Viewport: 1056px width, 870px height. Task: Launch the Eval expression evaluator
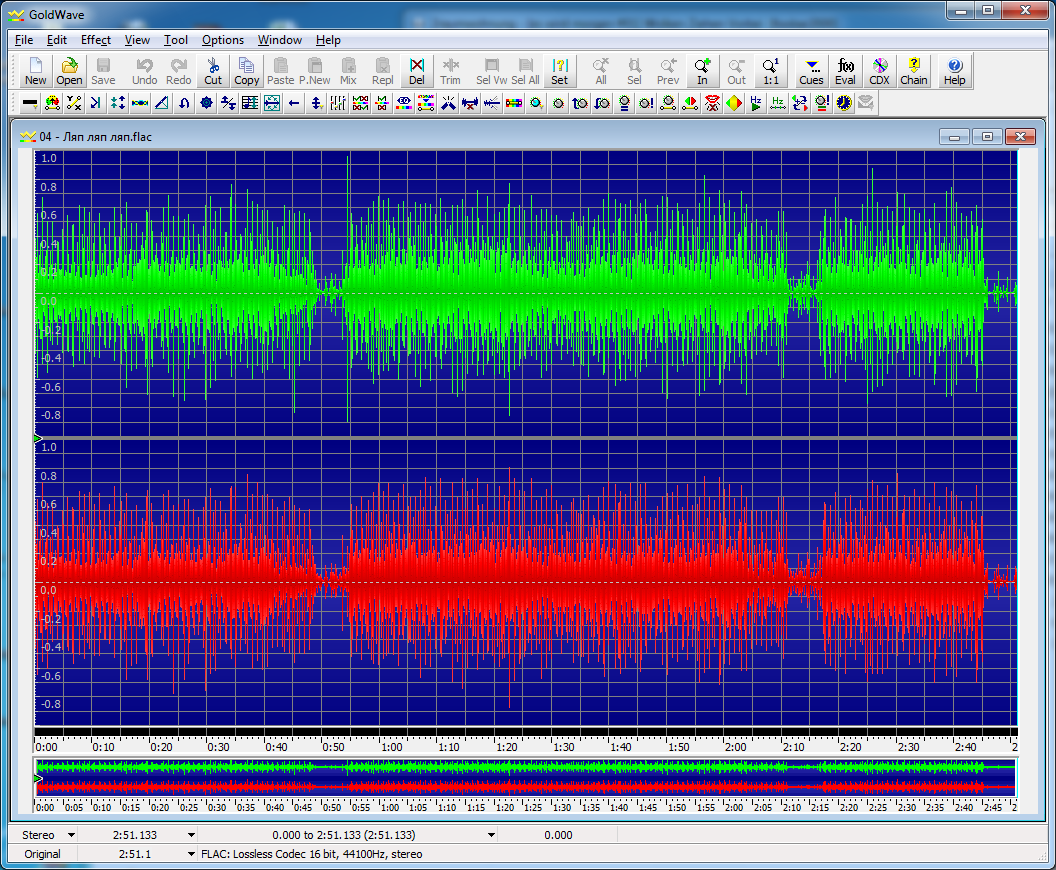846,71
